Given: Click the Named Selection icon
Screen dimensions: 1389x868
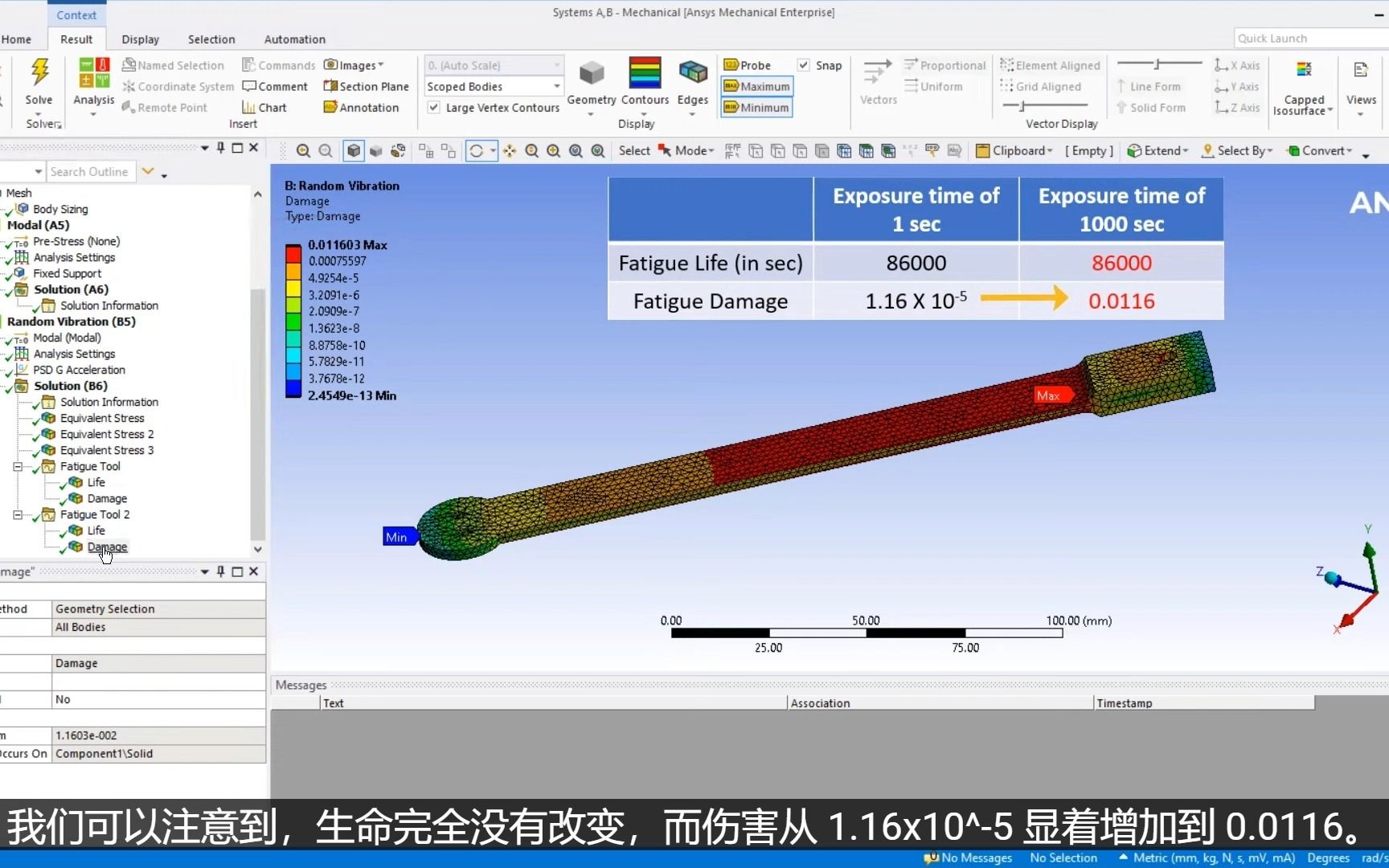Looking at the screenshot, I should (174, 64).
